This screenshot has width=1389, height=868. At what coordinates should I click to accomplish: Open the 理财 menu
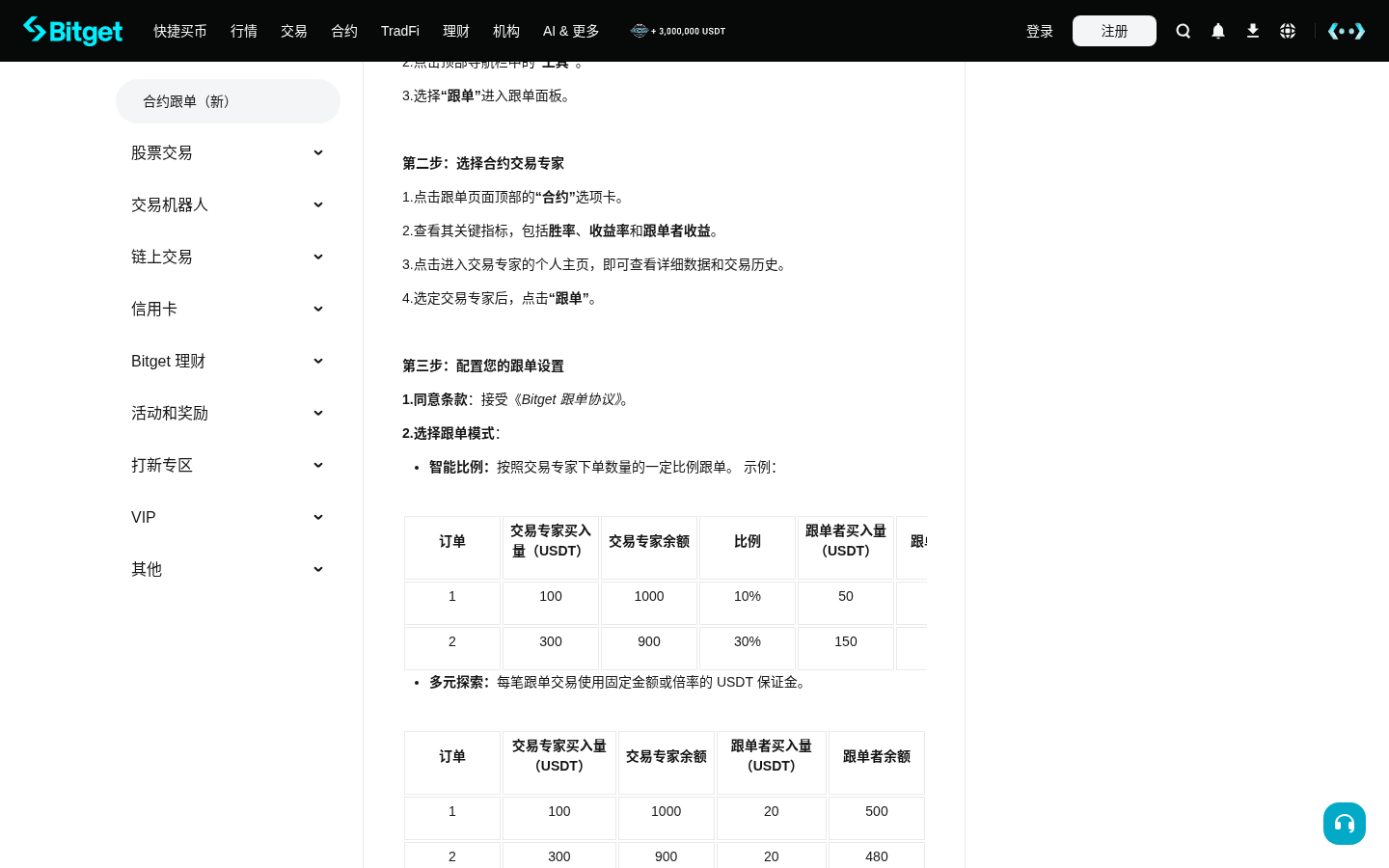pyautogui.click(x=456, y=31)
